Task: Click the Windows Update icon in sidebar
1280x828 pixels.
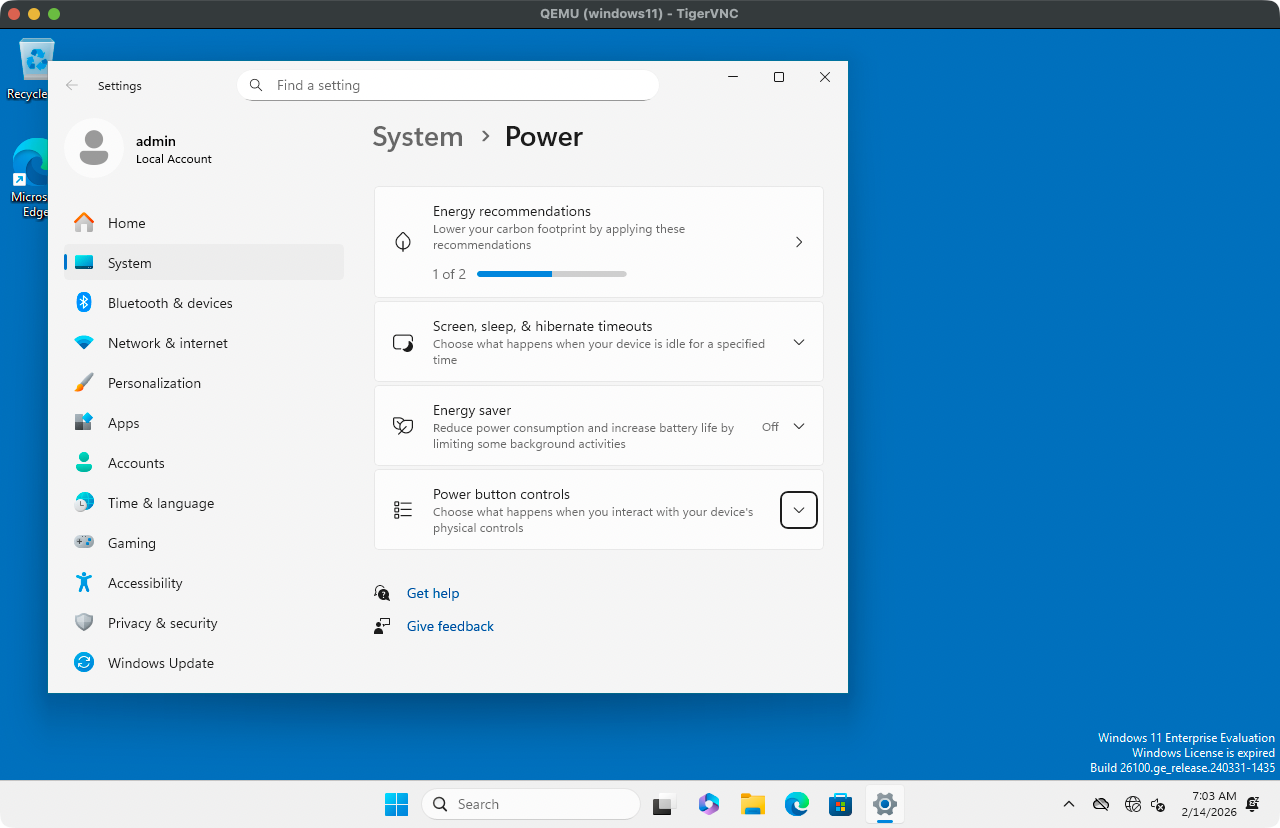Action: click(x=84, y=663)
